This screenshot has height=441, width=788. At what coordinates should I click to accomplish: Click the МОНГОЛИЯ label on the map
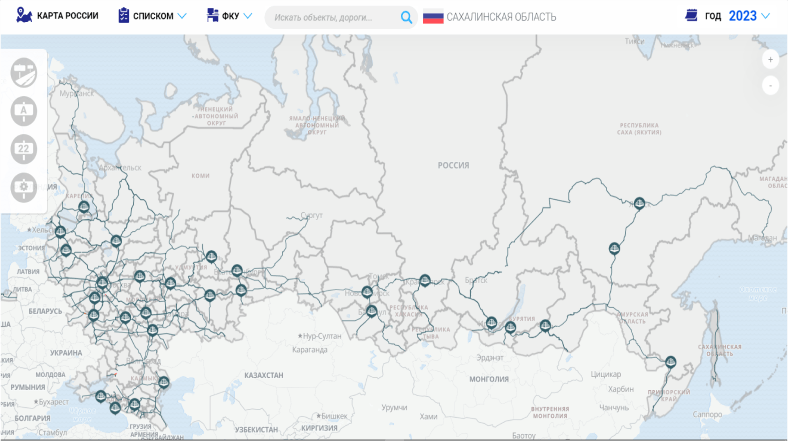[x=489, y=379]
